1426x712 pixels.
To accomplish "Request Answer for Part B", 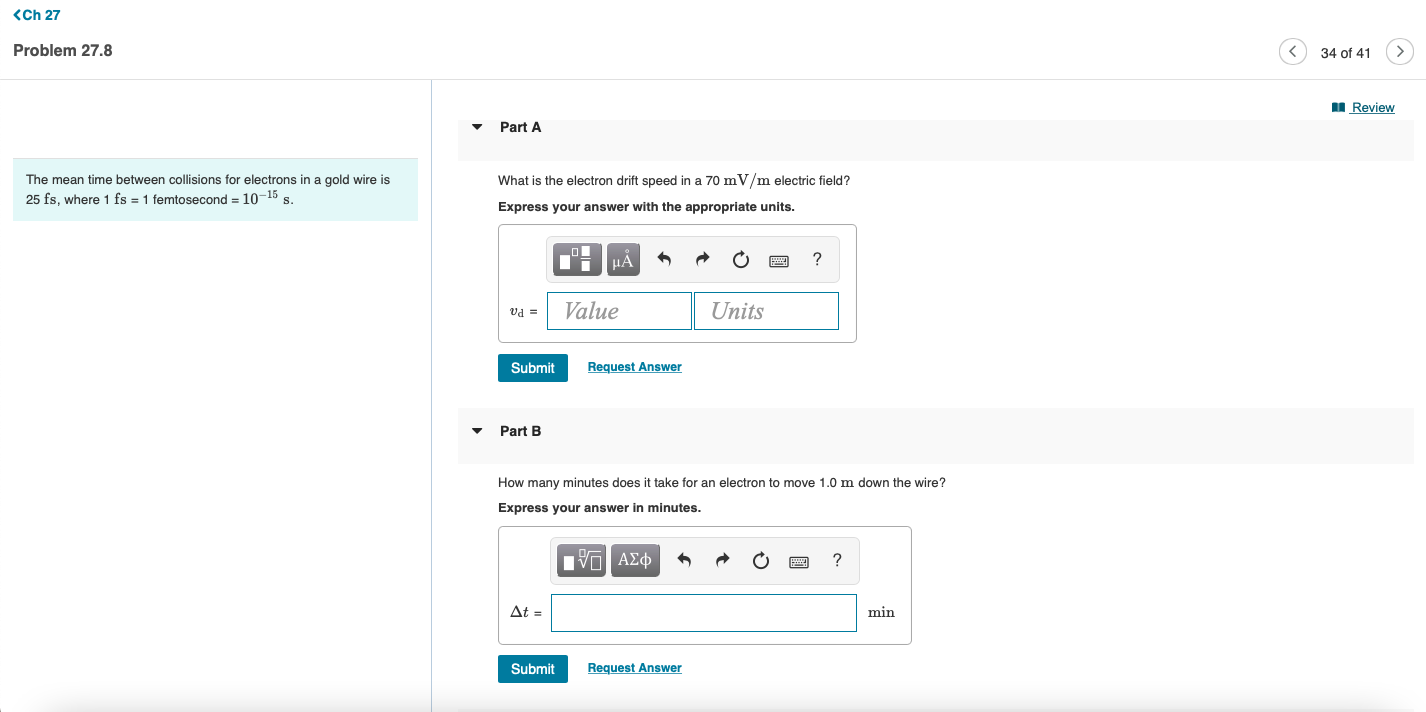I will click(635, 668).
